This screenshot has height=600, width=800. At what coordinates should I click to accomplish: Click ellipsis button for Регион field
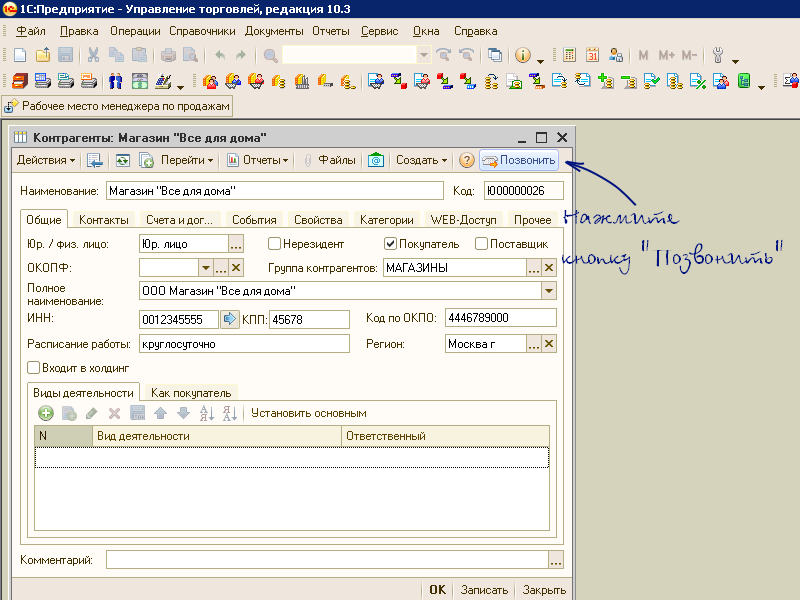click(534, 344)
